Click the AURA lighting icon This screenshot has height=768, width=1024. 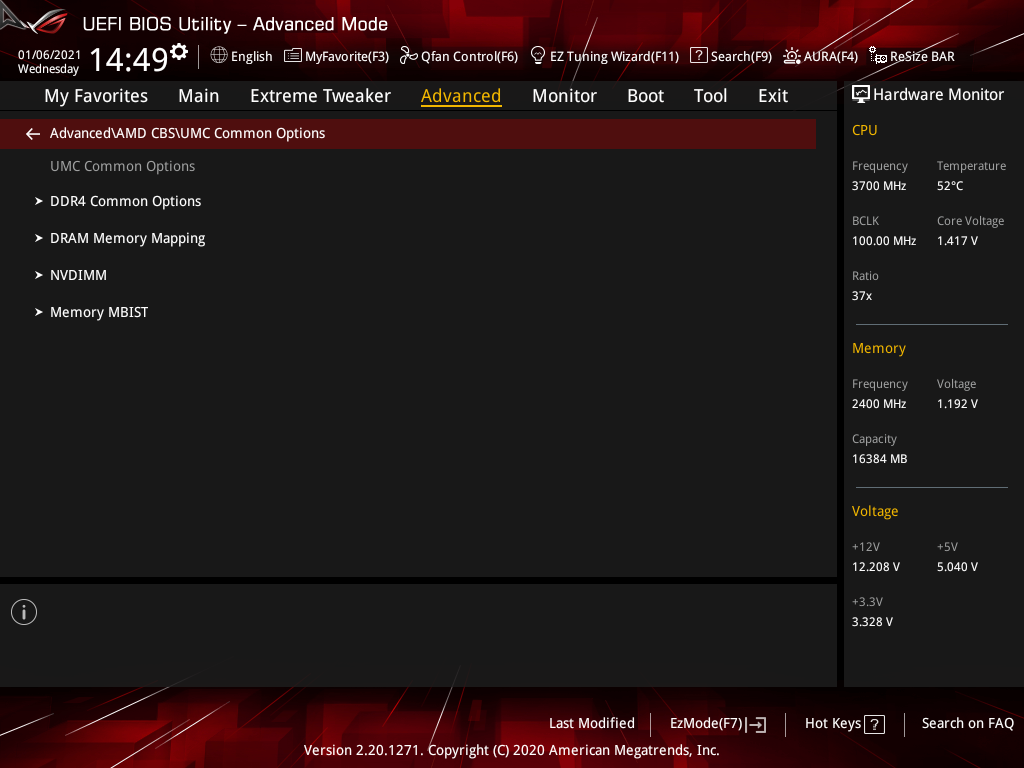click(792, 56)
